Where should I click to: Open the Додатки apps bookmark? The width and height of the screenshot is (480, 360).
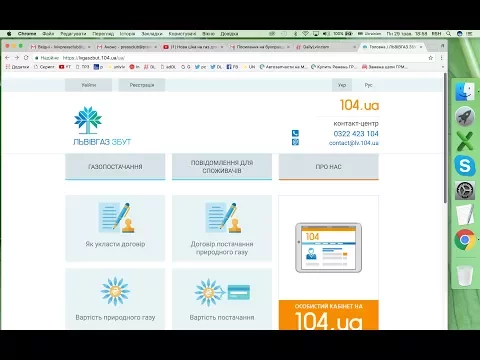pos(17,67)
